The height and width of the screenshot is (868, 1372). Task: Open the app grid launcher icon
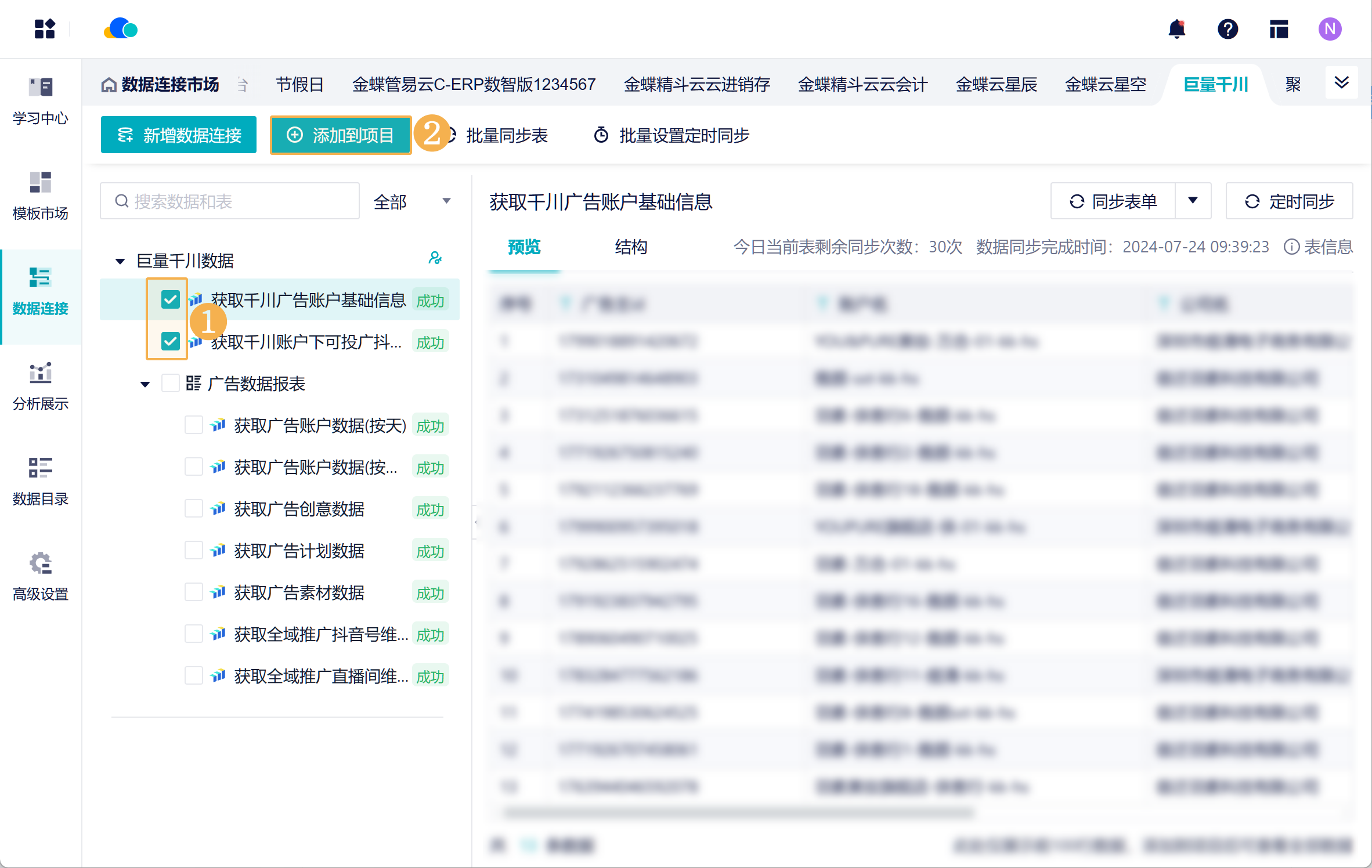(x=44, y=29)
